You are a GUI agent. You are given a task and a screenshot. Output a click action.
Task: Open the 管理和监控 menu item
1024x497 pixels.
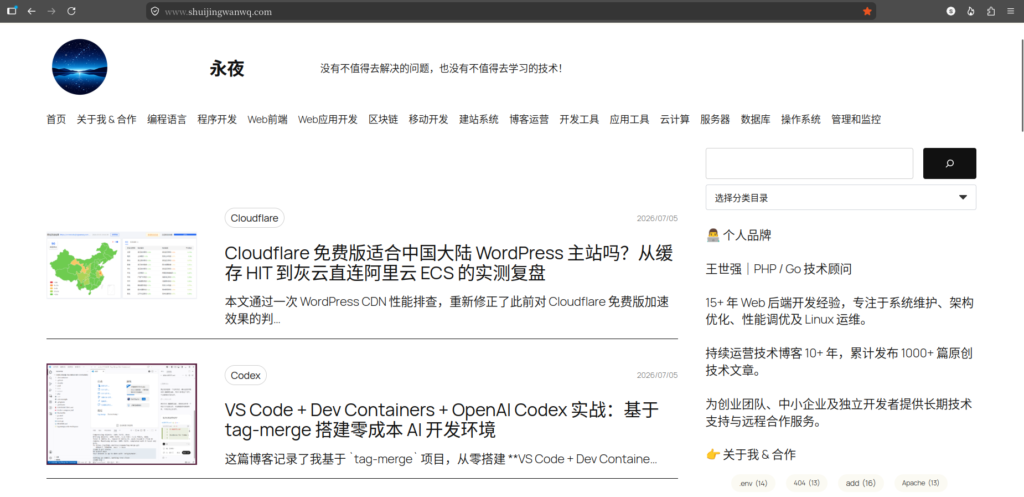(856, 120)
